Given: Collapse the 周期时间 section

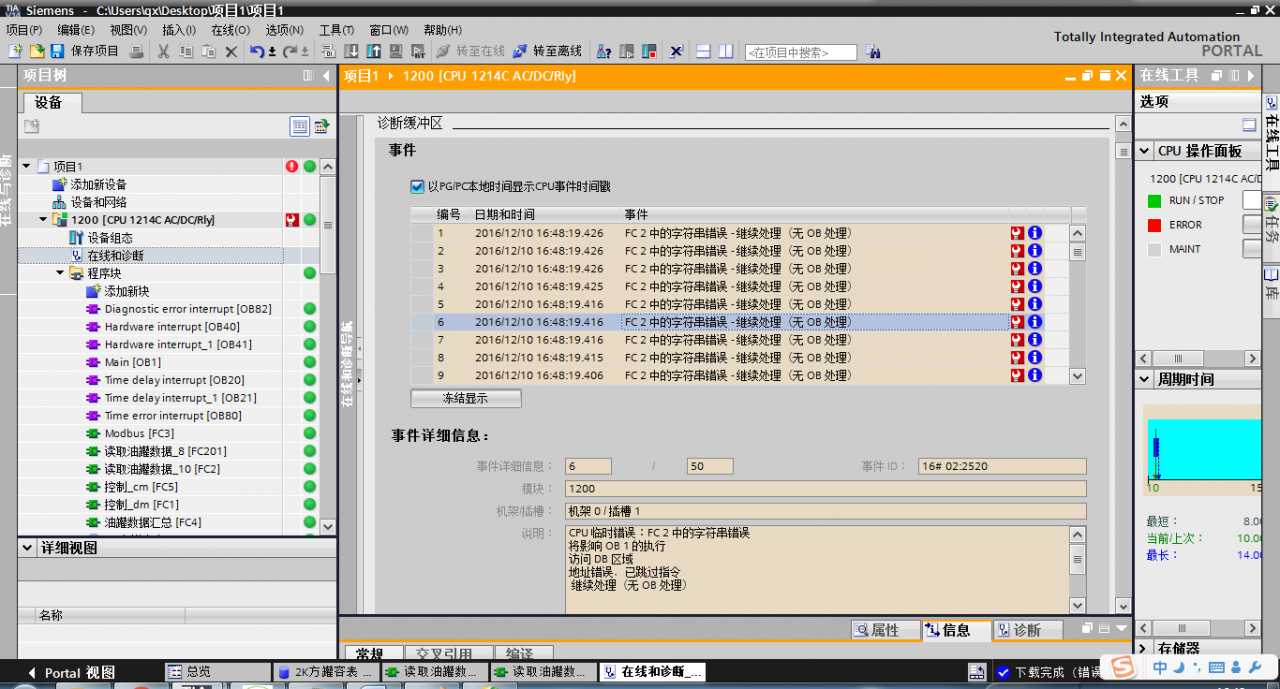Looking at the screenshot, I should pyautogui.click(x=1145, y=380).
